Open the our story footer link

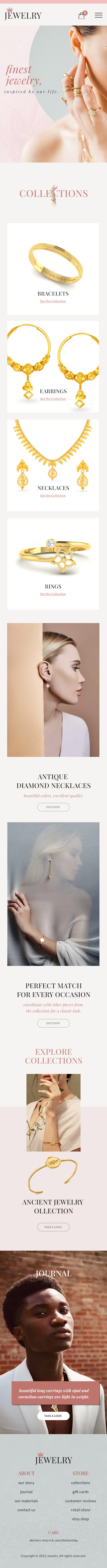[x=26, y=1483]
